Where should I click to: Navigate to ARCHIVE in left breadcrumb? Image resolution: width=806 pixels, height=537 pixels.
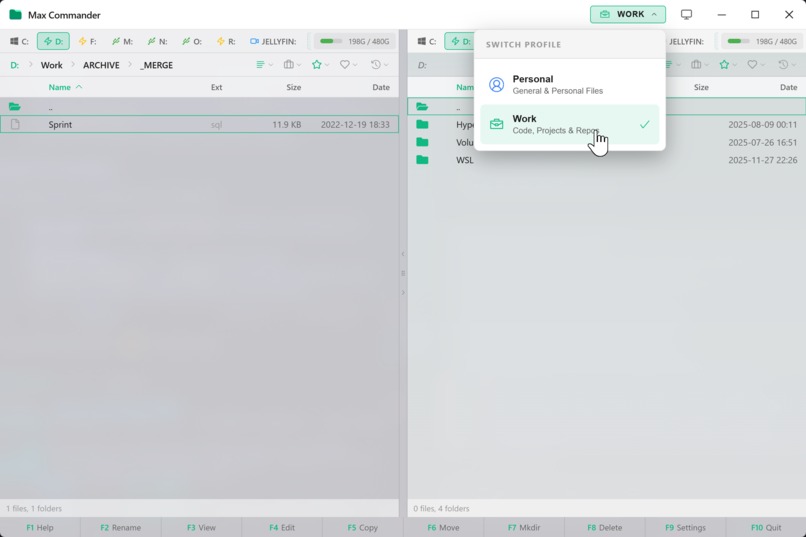click(101, 65)
